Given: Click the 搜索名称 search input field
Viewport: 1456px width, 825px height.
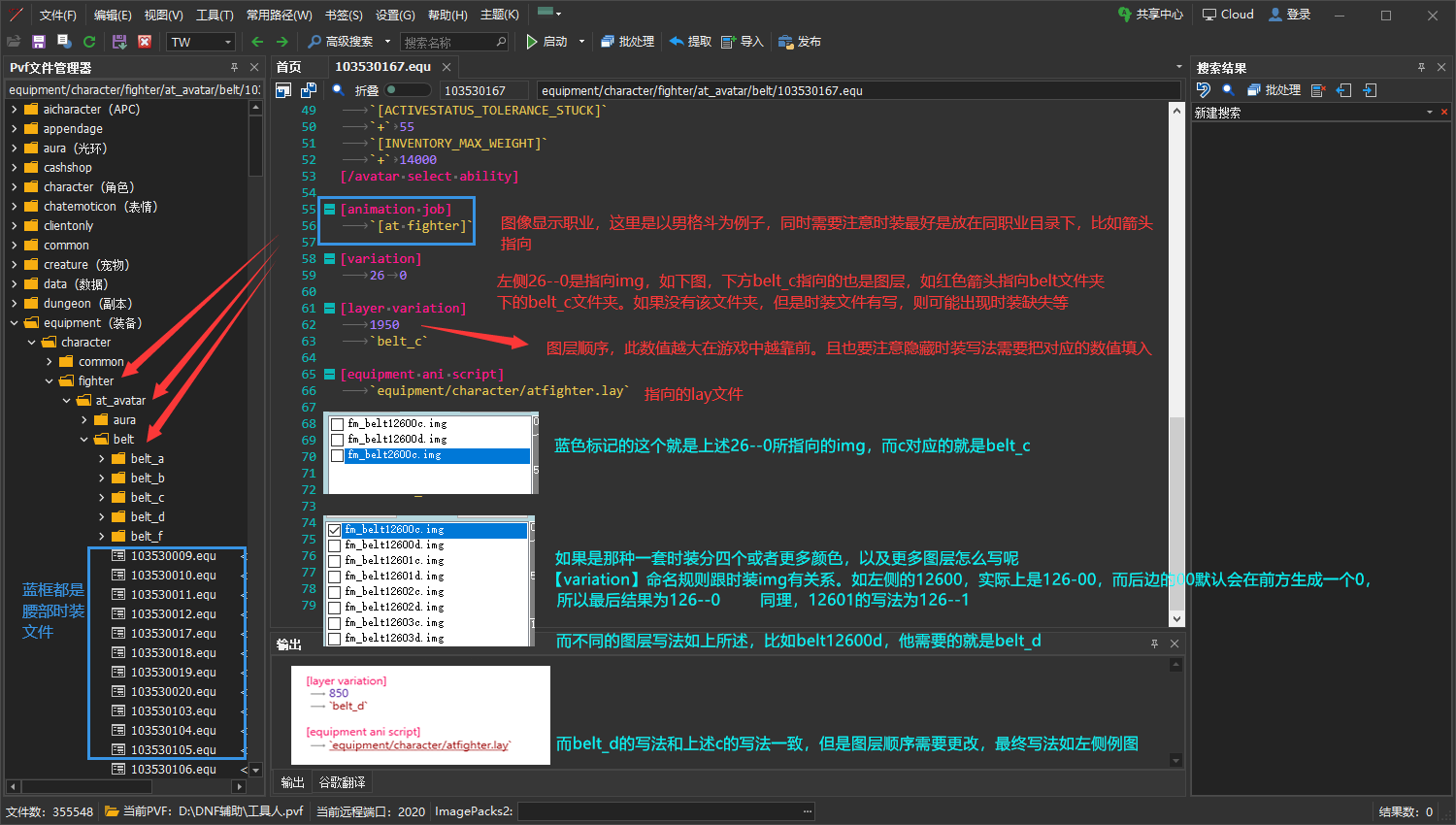Looking at the screenshot, I should pyautogui.click(x=447, y=42).
